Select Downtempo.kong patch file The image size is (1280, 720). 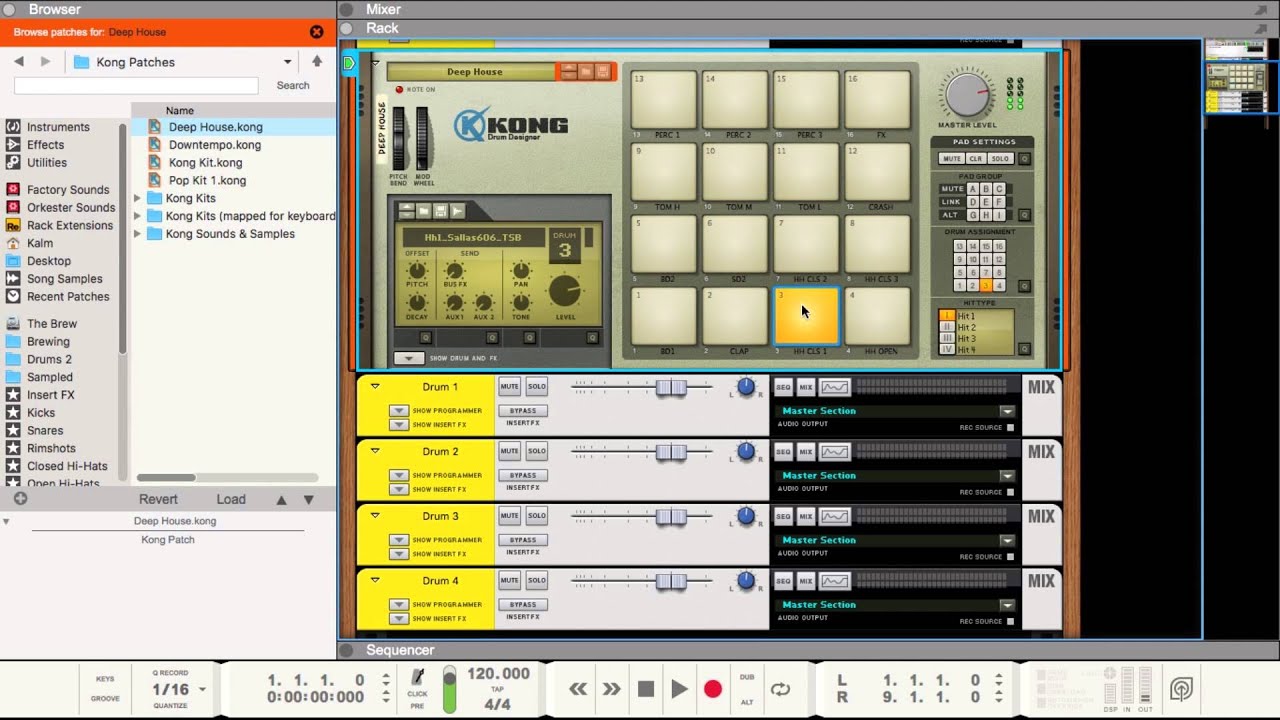coord(215,145)
